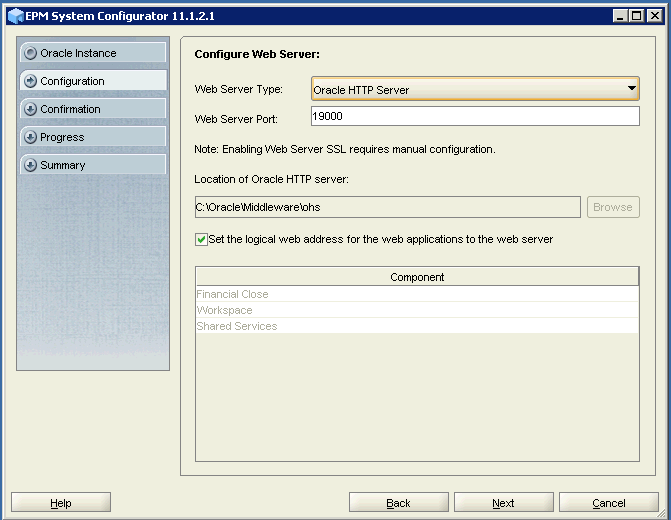Select the Confirmation step label
The height and width of the screenshot is (520, 671).
click(70, 109)
